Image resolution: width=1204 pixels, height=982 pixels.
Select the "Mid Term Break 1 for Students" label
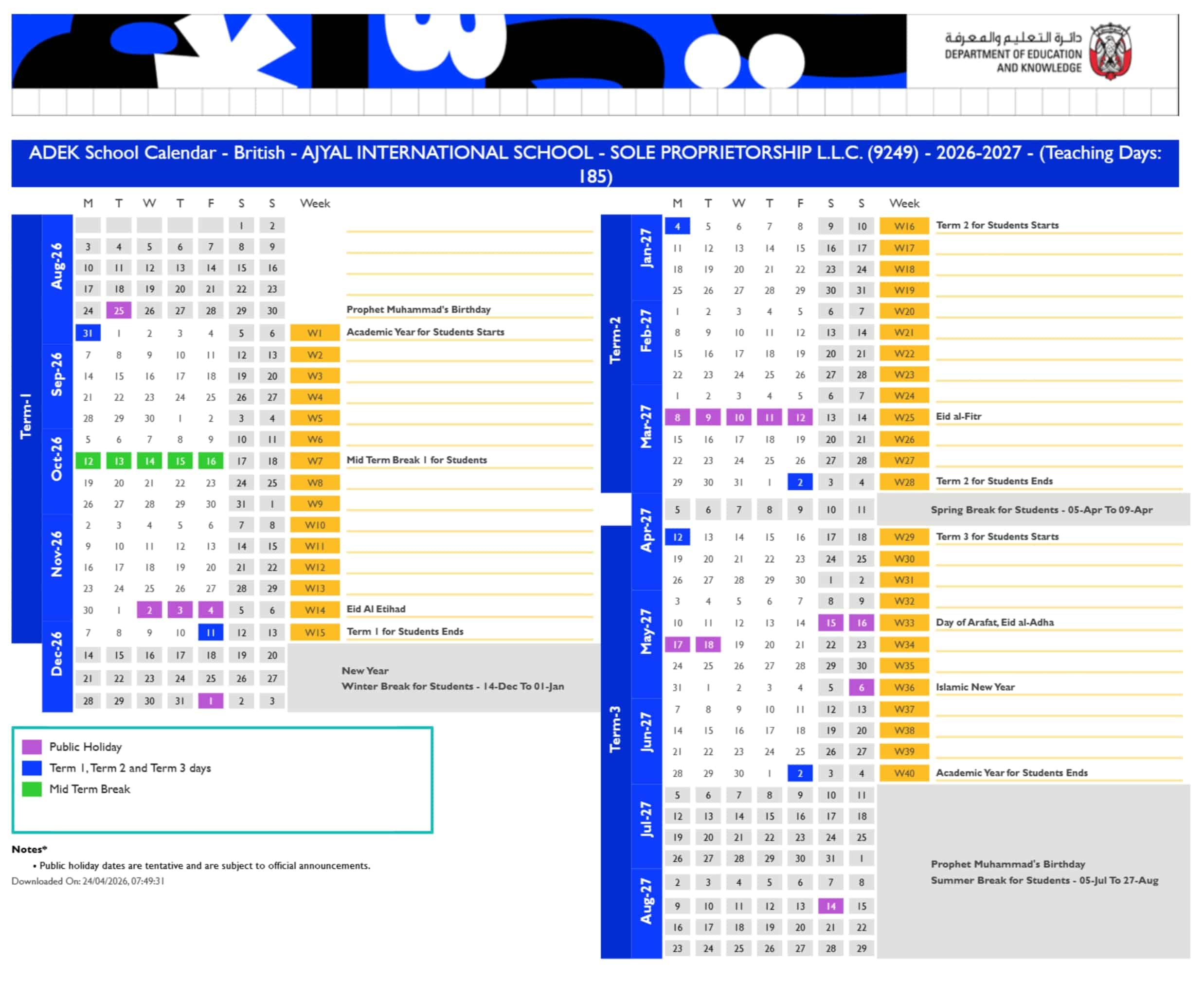[x=417, y=460]
